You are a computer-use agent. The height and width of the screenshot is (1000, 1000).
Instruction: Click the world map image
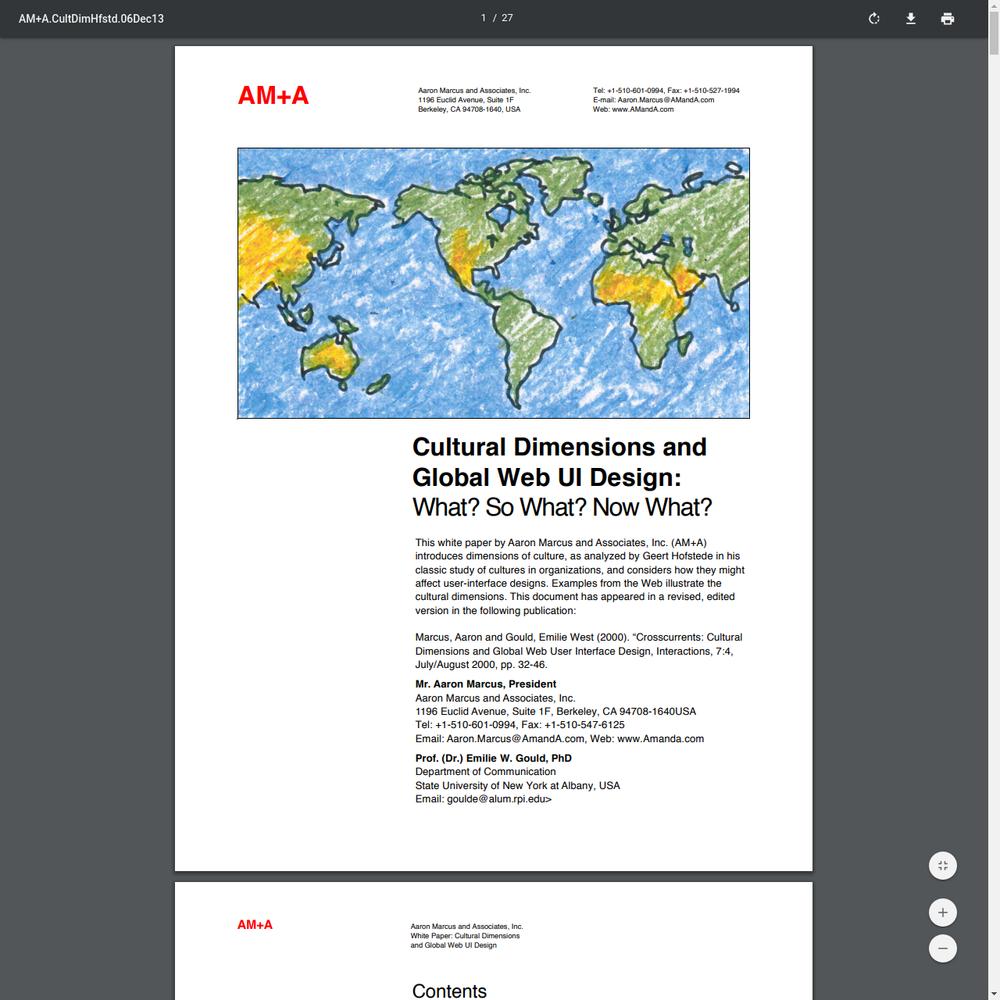493,283
